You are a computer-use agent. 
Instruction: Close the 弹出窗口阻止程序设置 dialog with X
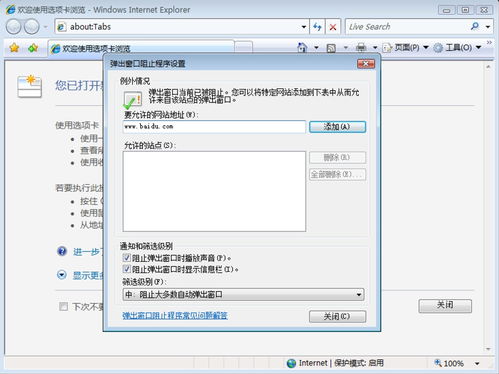(366, 64)
